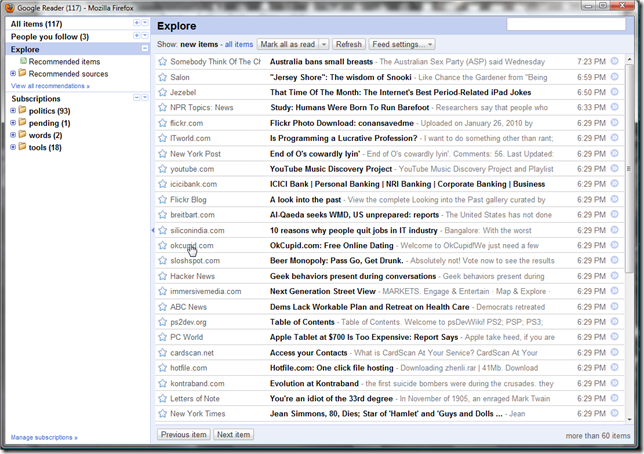This screenshot has width=644, height=454.
Task: Open original link icon for Jezebel row
Action: click(x=614, y=92)
